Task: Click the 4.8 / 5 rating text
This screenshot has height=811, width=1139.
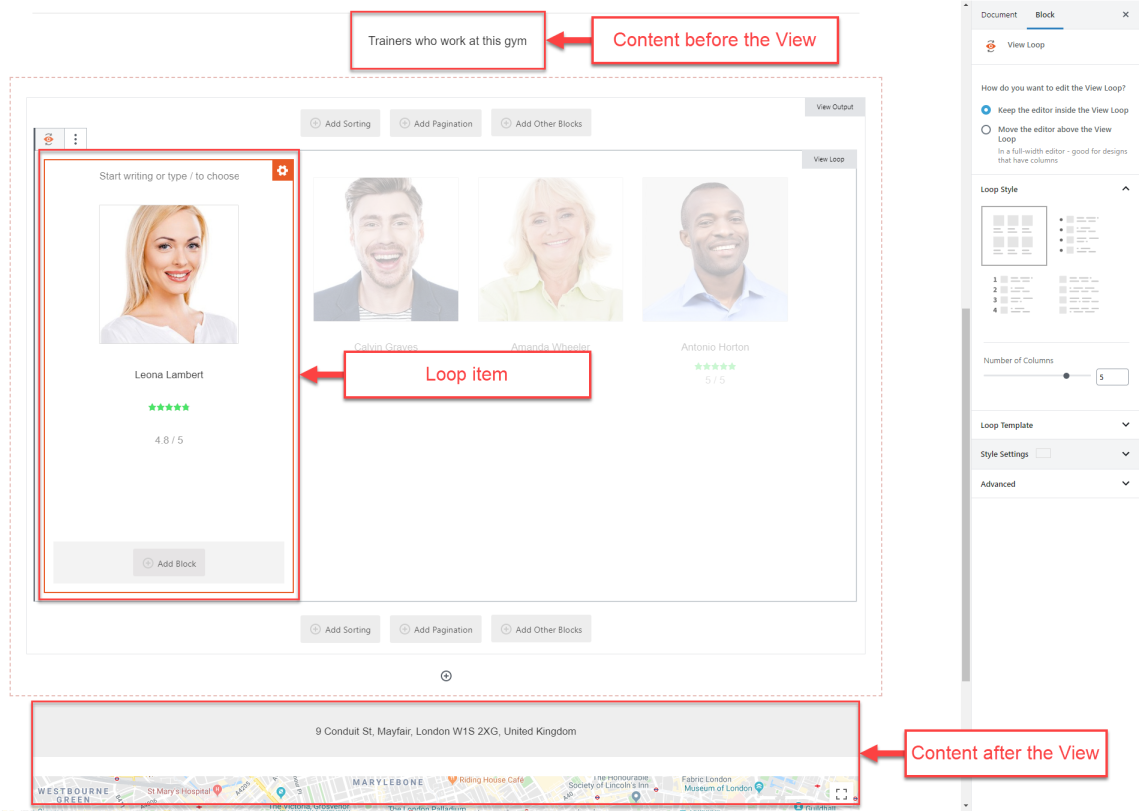Action: 169,440
